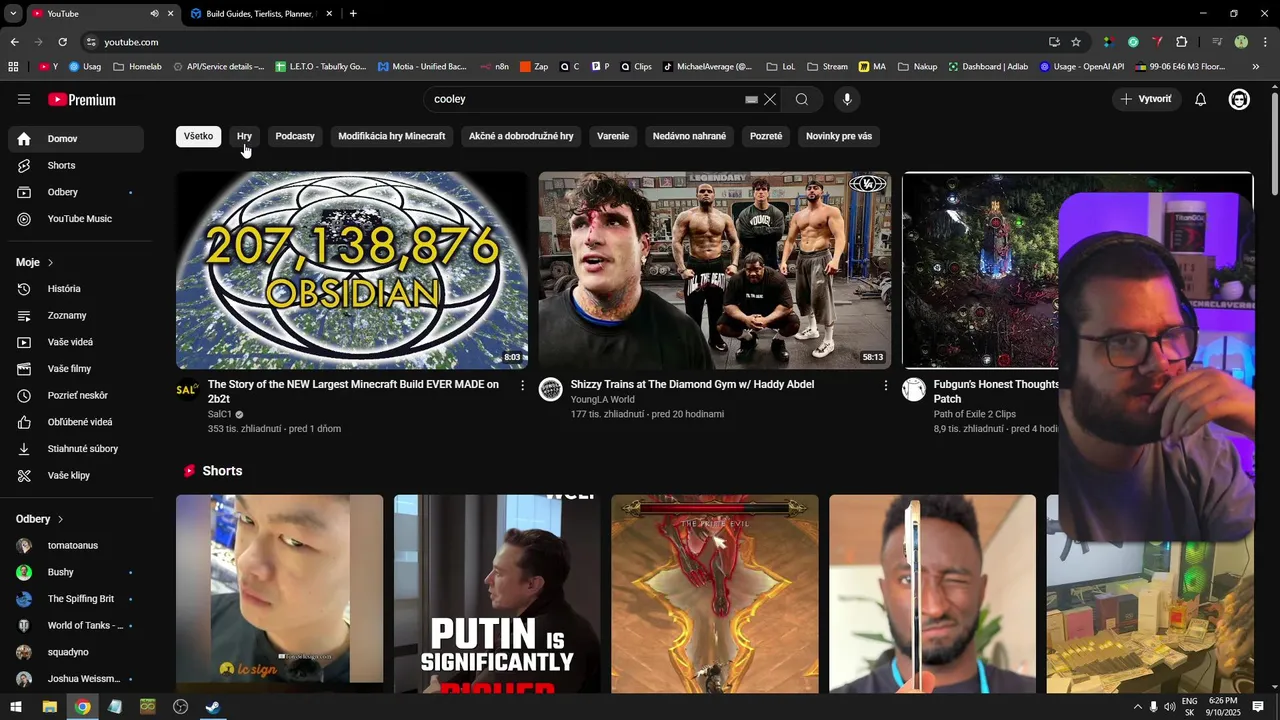Image resolution: width=1280 pixels, height=720 pixels.
Task: Open YouTube Music from the sidebar
Action: click(x=76, y=219)
